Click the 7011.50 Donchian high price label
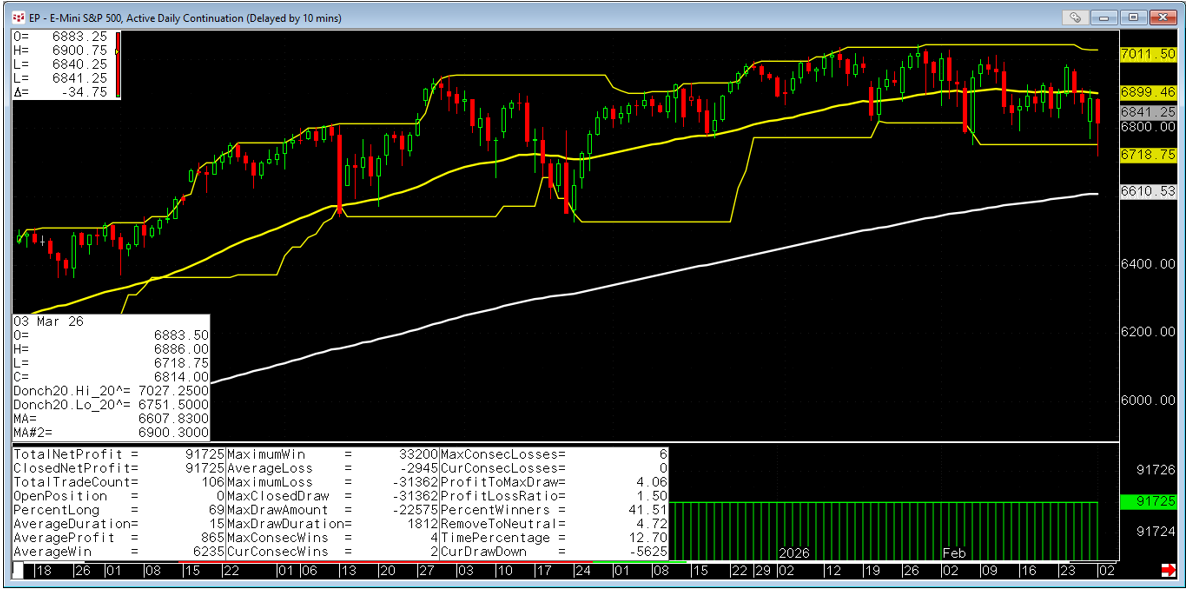 [1148, 54]
